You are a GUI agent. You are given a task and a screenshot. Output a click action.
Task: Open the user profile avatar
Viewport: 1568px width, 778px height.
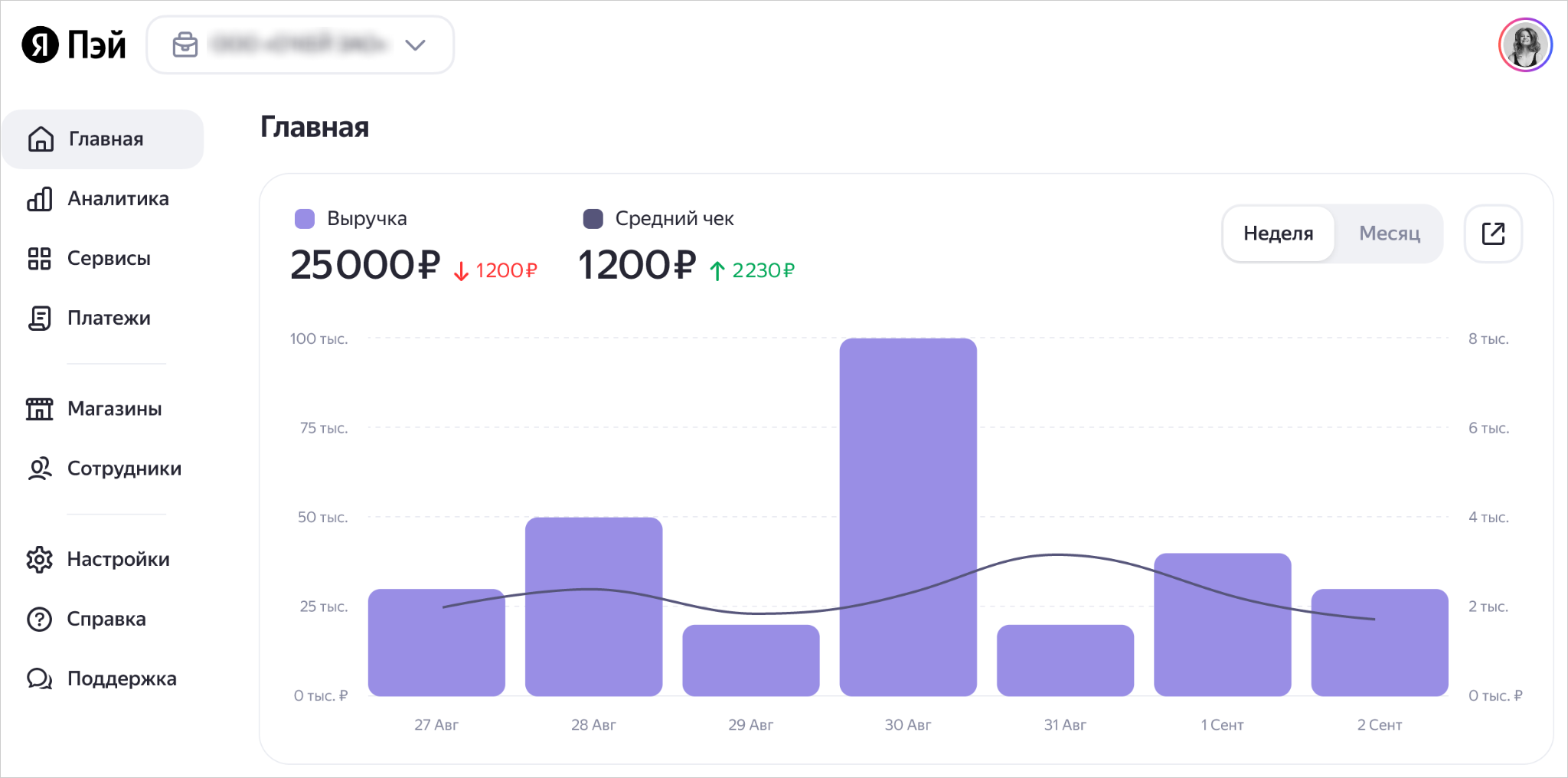pos(1525,45)
